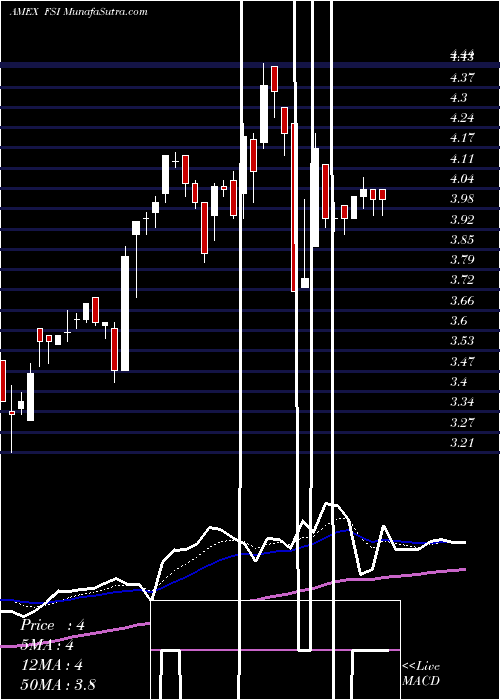Click the 4.17 price level label
The height and width of the screenshot is (700, 500).
[462, 138]
